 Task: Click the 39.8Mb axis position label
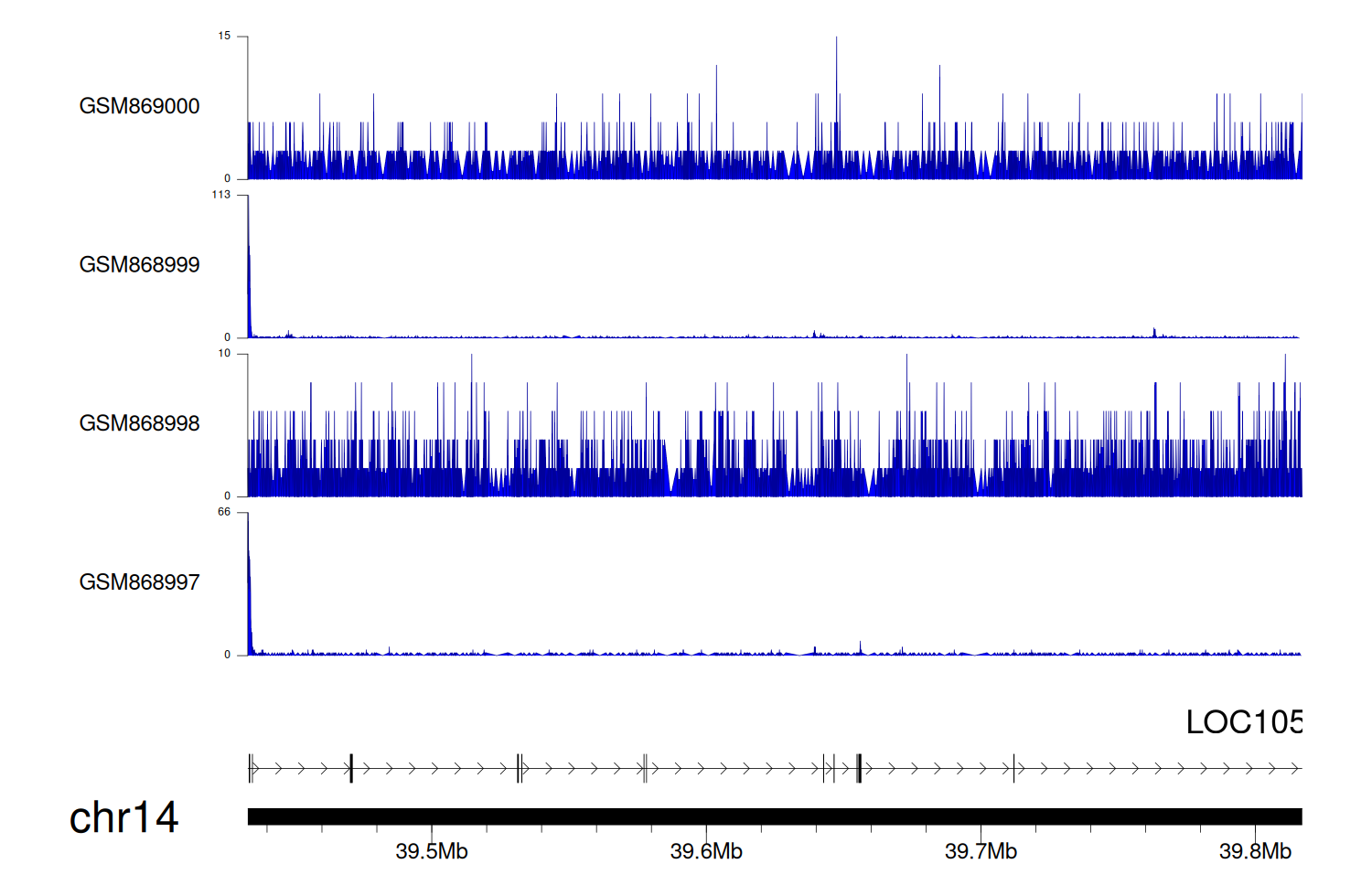[1255, 851]
